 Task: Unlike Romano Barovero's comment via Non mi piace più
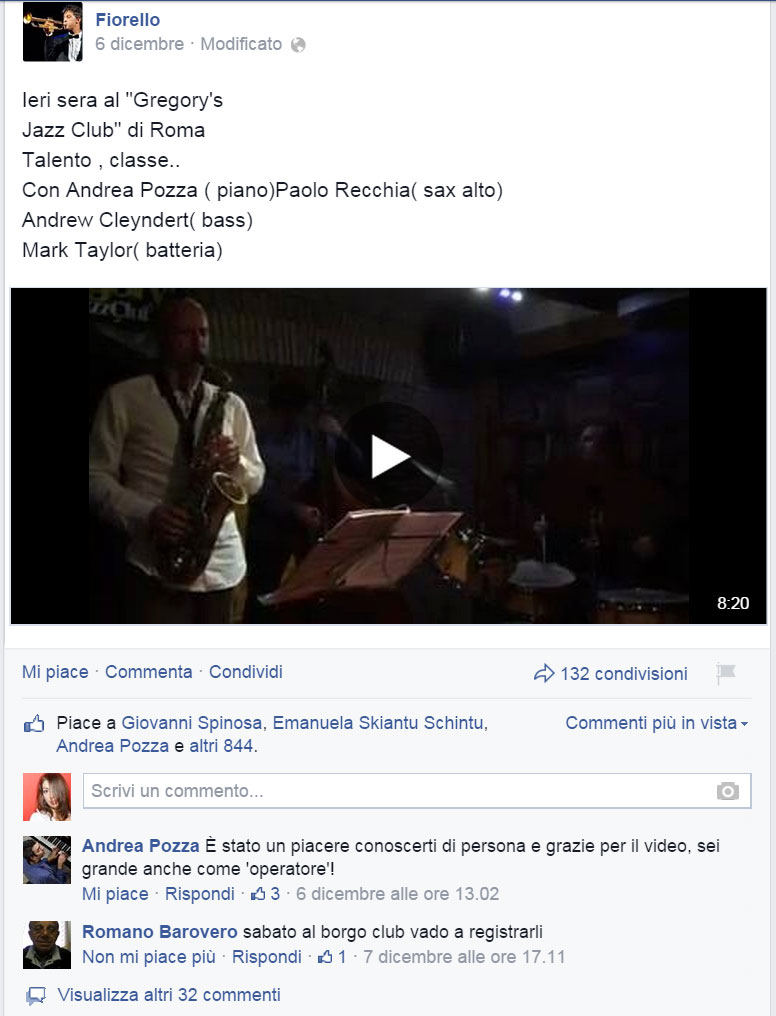(x=149, y=957)
